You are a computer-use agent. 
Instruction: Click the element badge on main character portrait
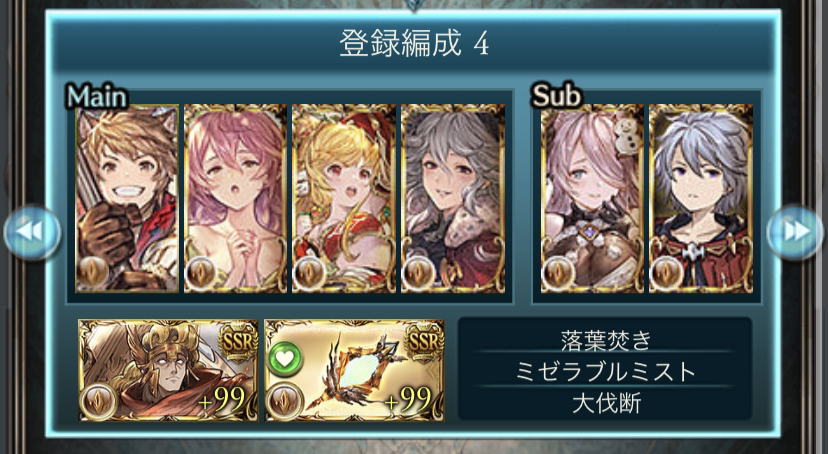point(93,273)
